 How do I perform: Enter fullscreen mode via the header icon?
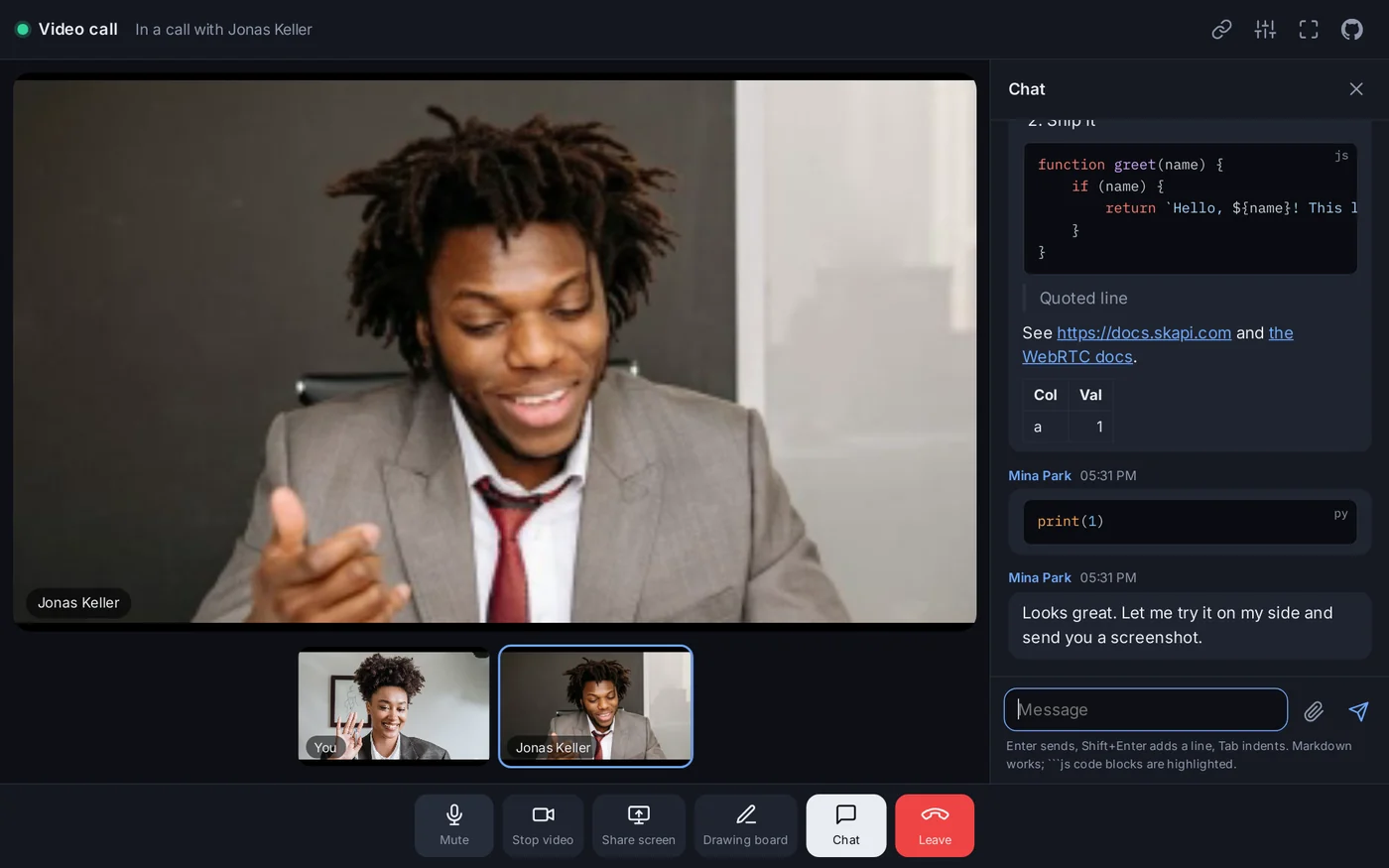(x=1309, y=30)
